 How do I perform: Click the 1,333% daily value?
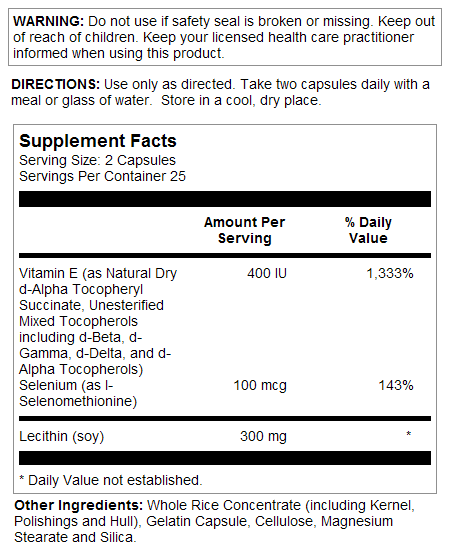click(390, 273)
